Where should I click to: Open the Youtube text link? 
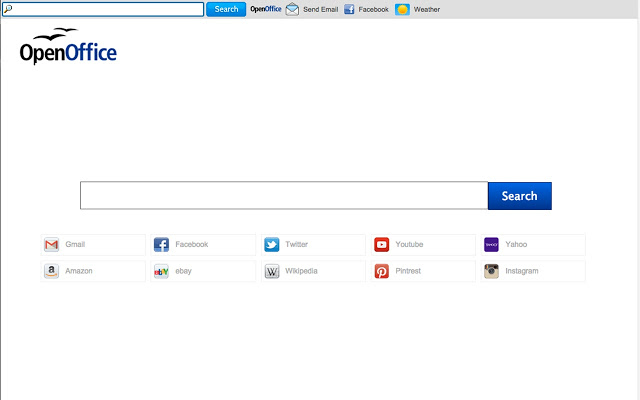(409, 244)
